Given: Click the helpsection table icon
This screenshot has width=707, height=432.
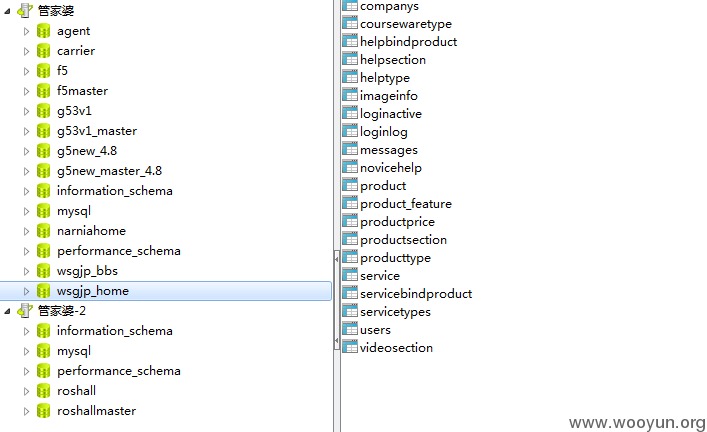Looking at the screenshot, I should pyautogui.click(x=350, y=59).
